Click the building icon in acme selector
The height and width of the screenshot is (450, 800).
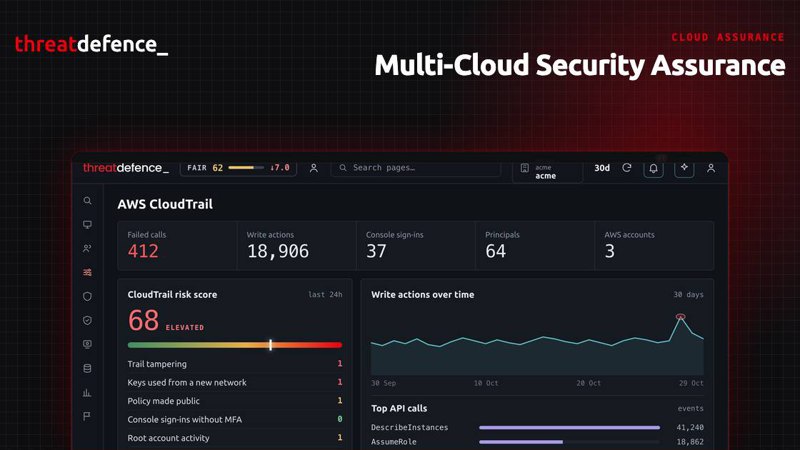(524, 168)
